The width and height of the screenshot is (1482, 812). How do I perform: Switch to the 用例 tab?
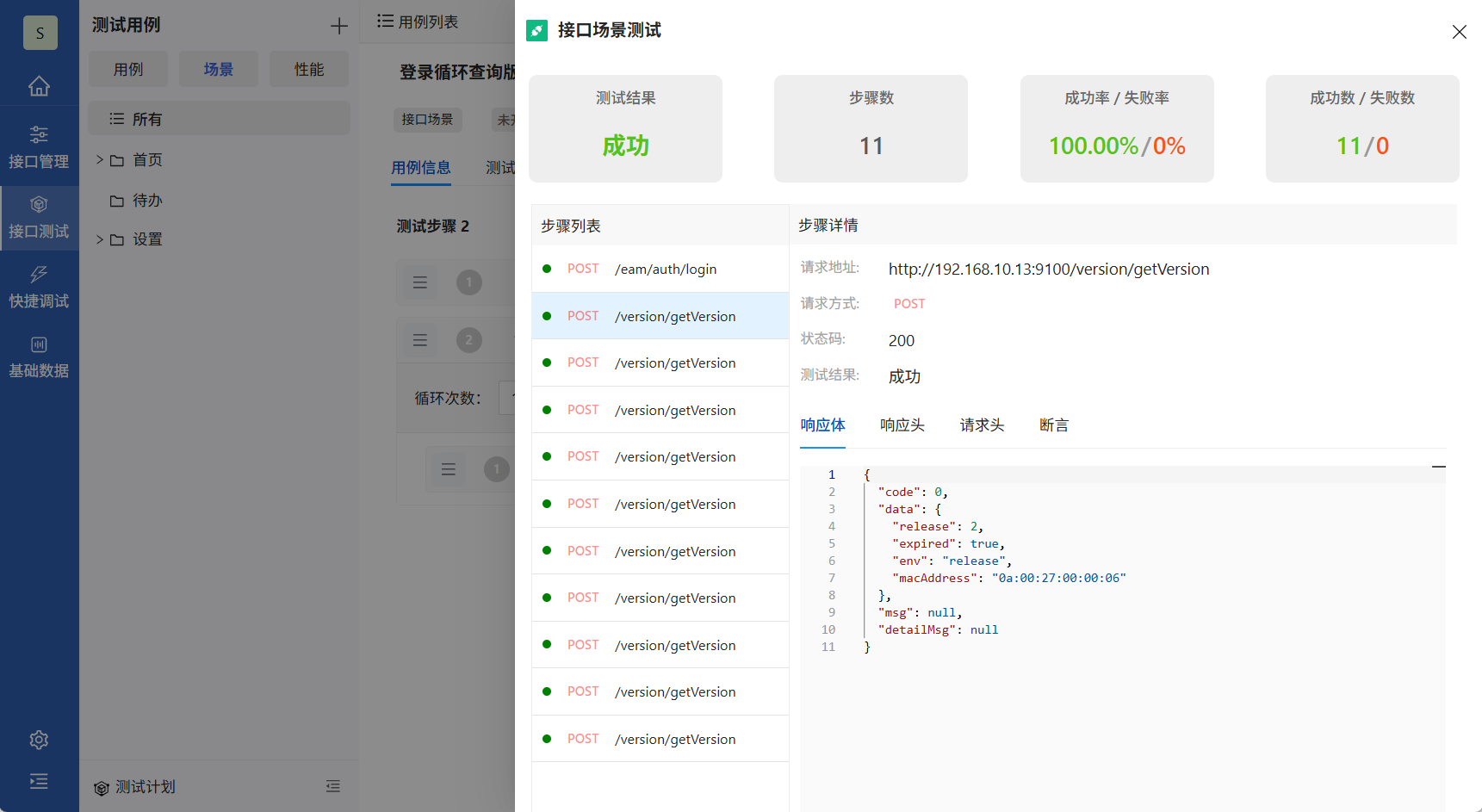[x=128, y=69]
